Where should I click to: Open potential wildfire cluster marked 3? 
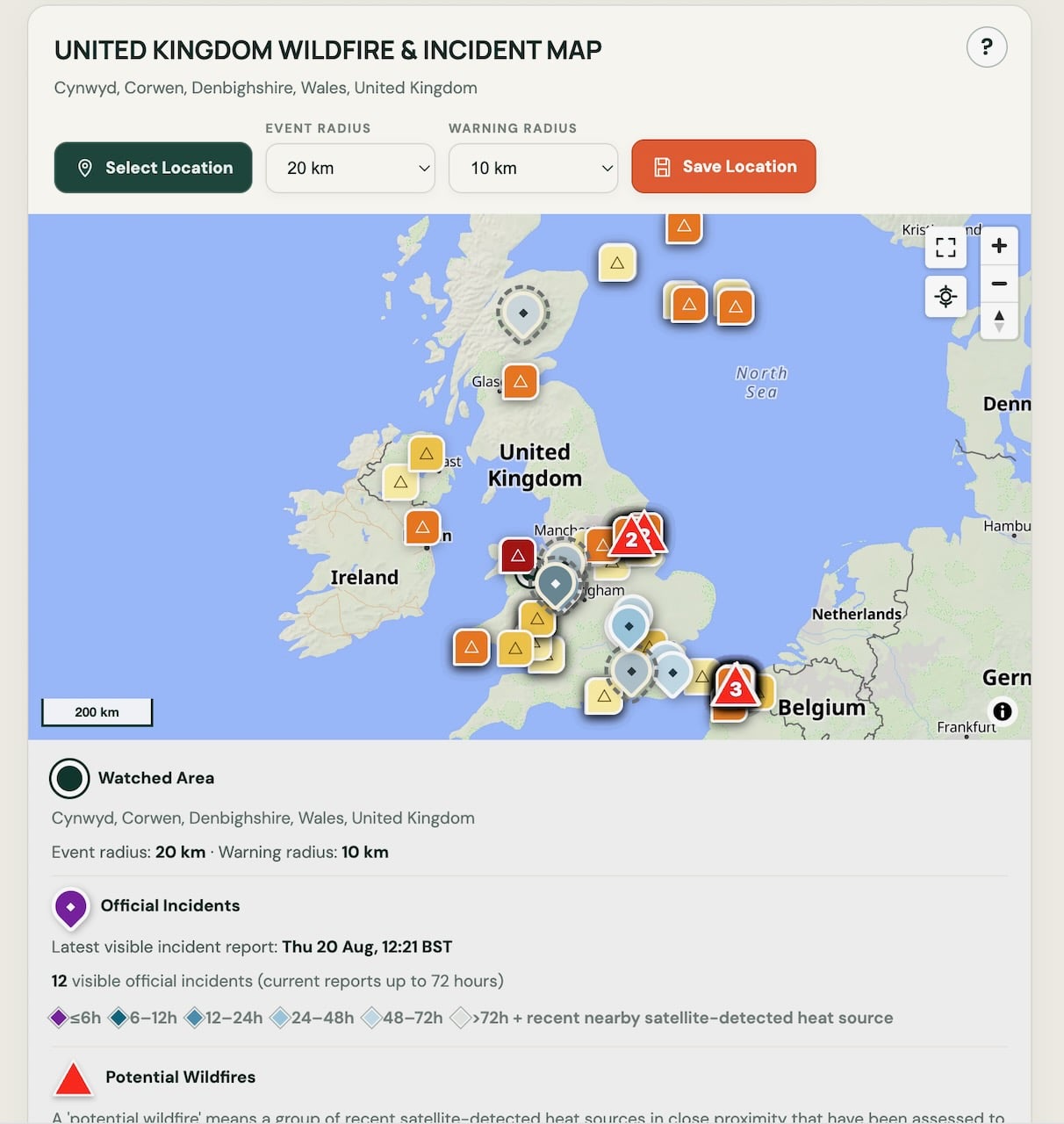[736, 684]
